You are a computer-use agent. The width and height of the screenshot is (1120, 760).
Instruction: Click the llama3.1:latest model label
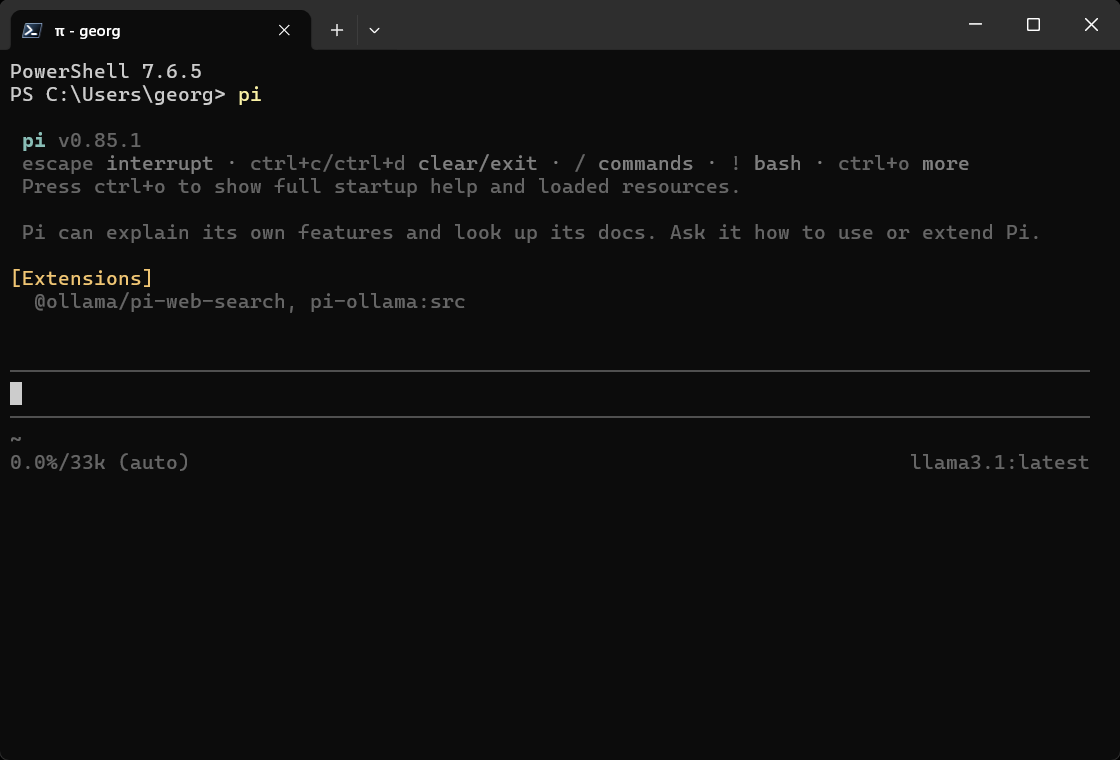[999, 462]
